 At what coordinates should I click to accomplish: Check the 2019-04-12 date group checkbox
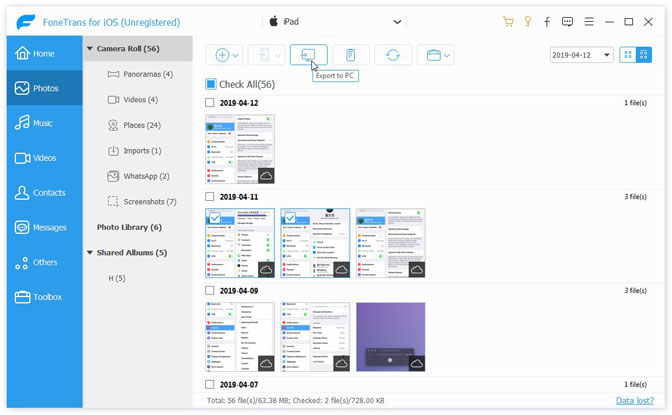[210, 103]
